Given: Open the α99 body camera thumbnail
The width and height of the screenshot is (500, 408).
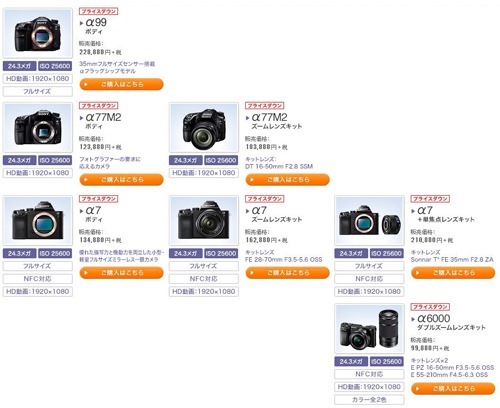Looking at the screenshot, I should pos(38,33).
